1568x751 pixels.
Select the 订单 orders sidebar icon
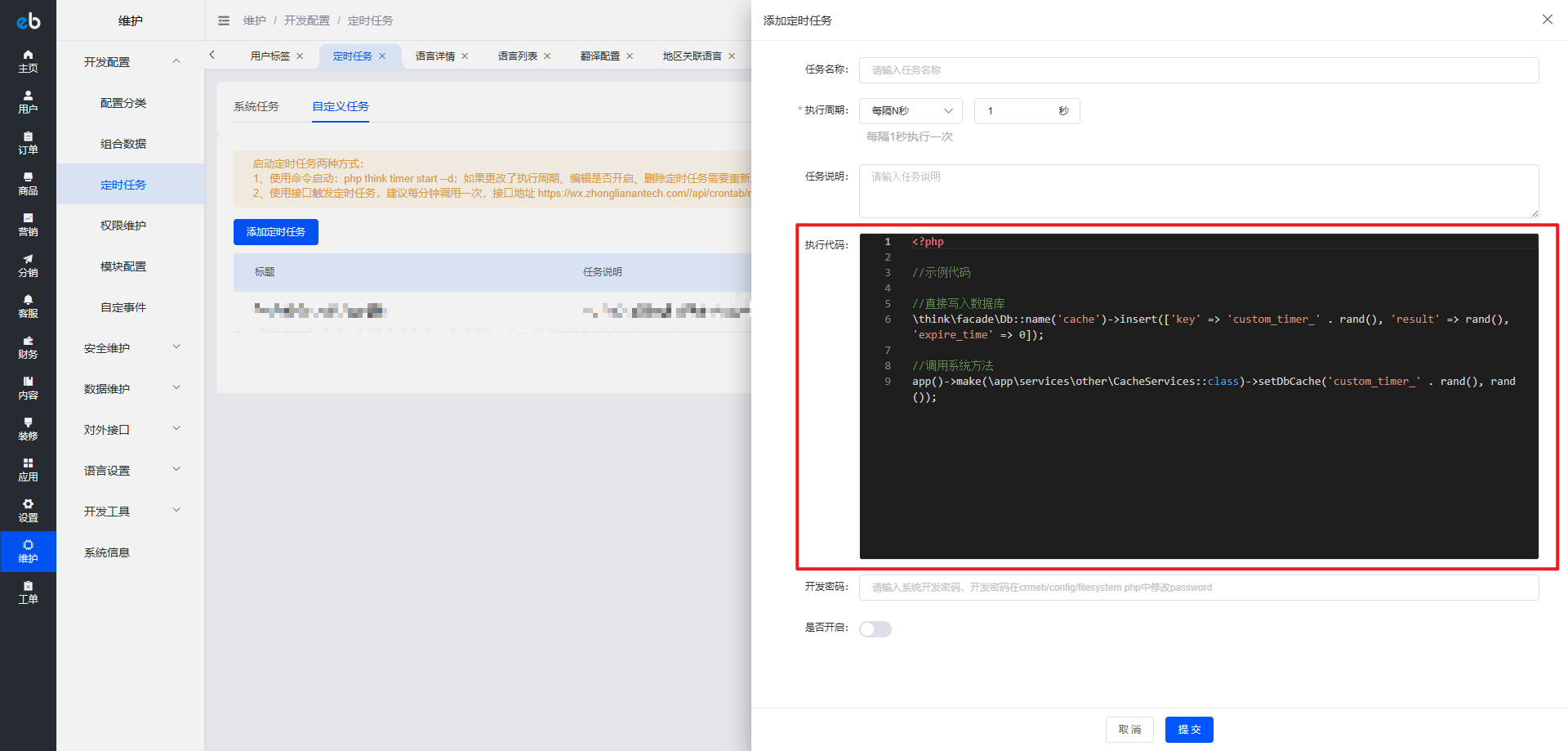click(x=28, y=143)
